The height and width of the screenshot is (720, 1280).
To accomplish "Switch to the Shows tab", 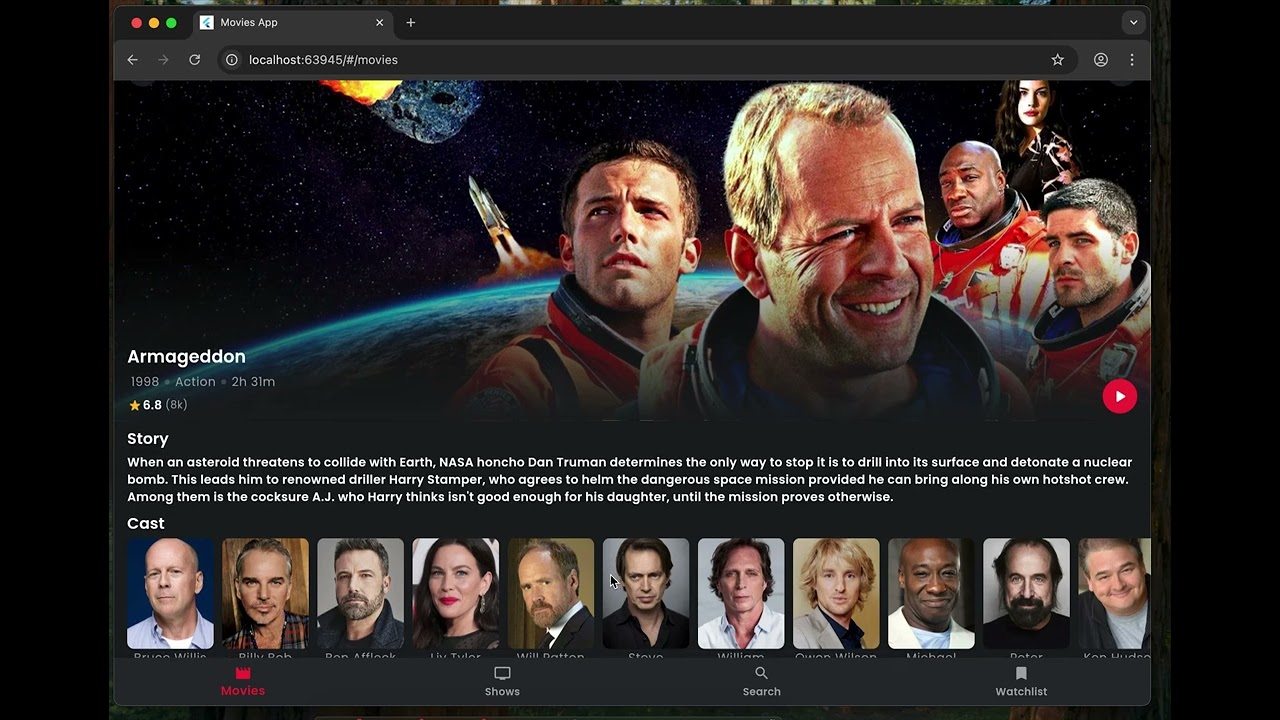I will 502,681.
